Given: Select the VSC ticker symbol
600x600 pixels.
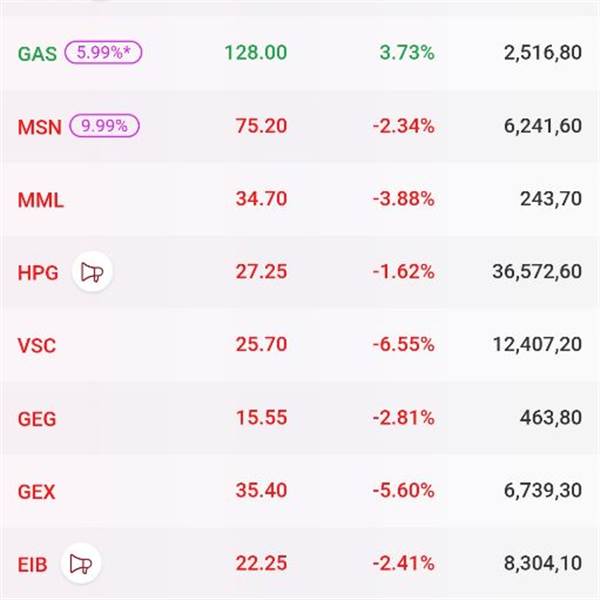Looking at the screenshot, I should coord(37,346).
